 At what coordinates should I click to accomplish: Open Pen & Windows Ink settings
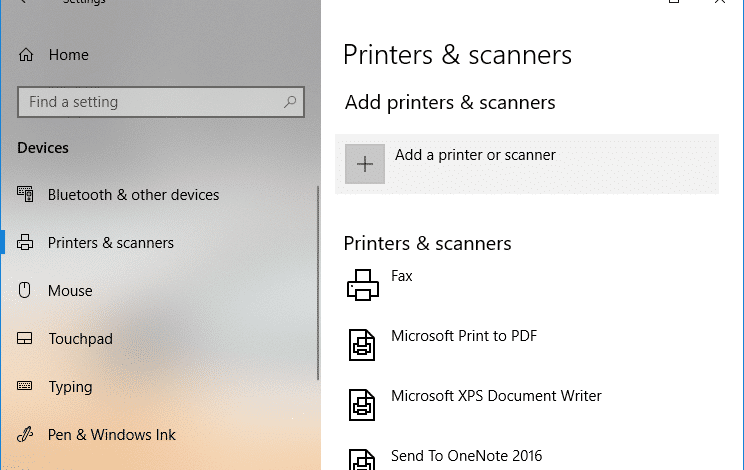[112, 434]
